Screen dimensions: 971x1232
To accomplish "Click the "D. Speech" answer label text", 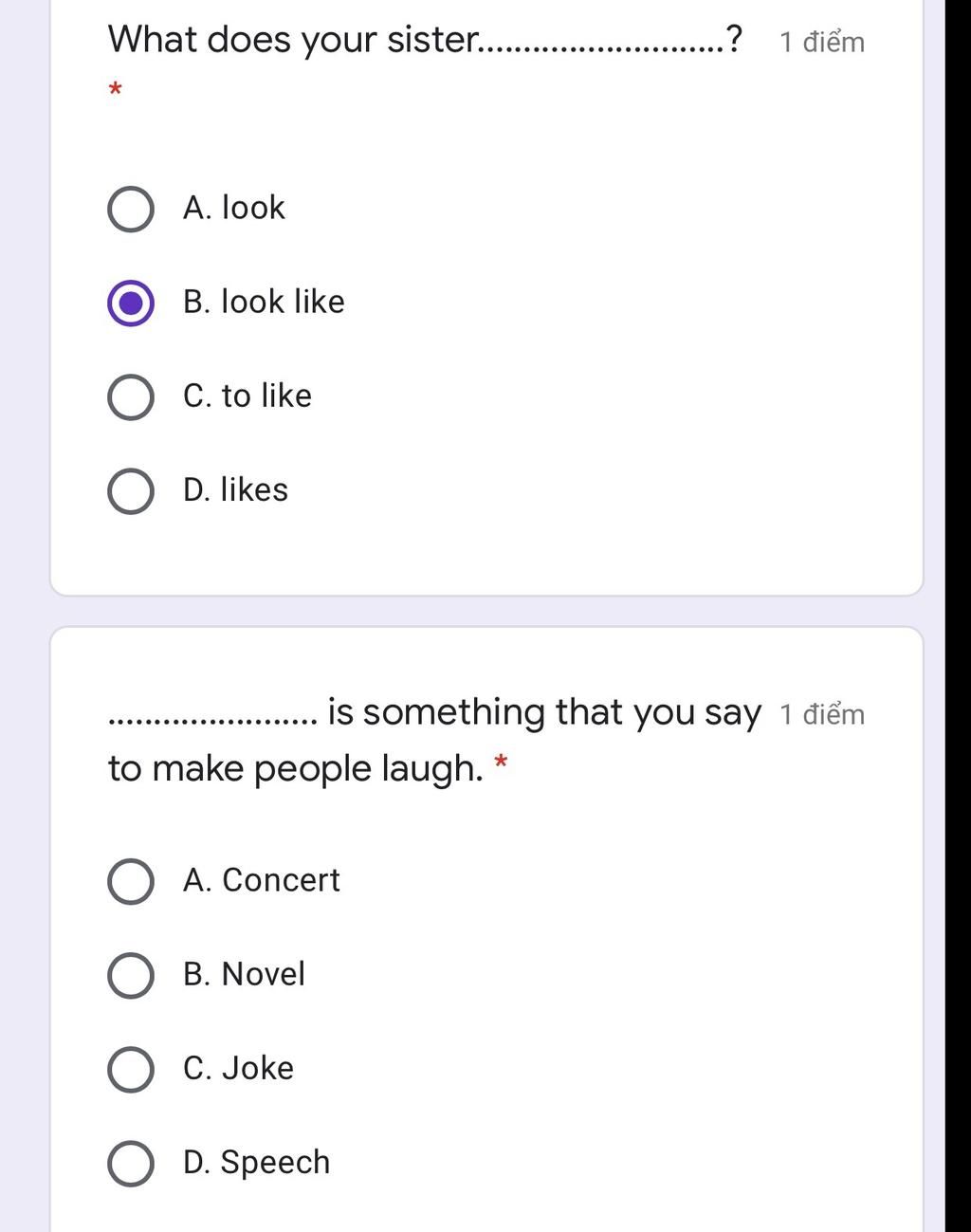I will tap(256, 1163).
